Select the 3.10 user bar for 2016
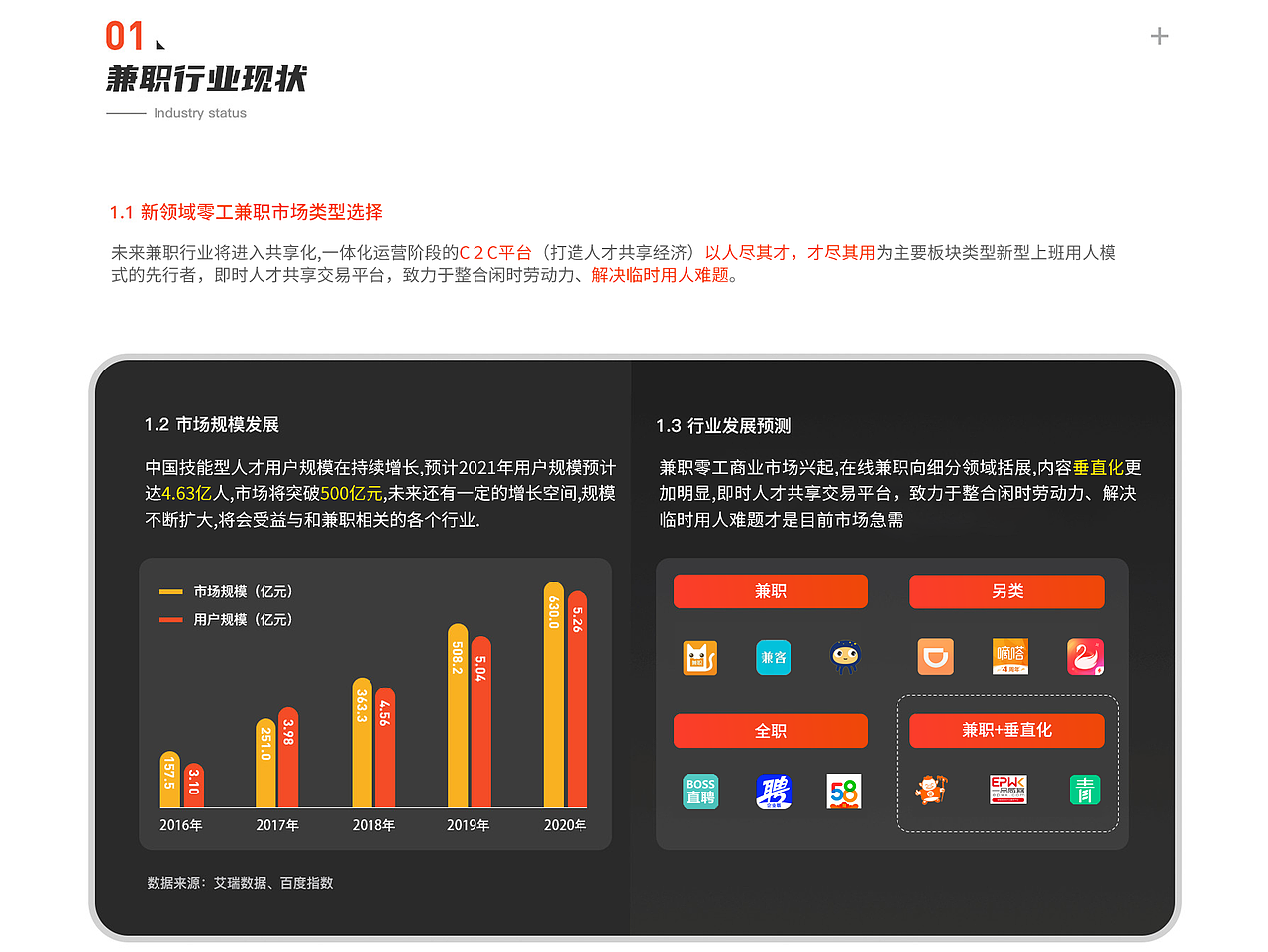Image resolution: width=1268 pixels, height=952 pixels. pyautogui.click(x=193, y=785)
